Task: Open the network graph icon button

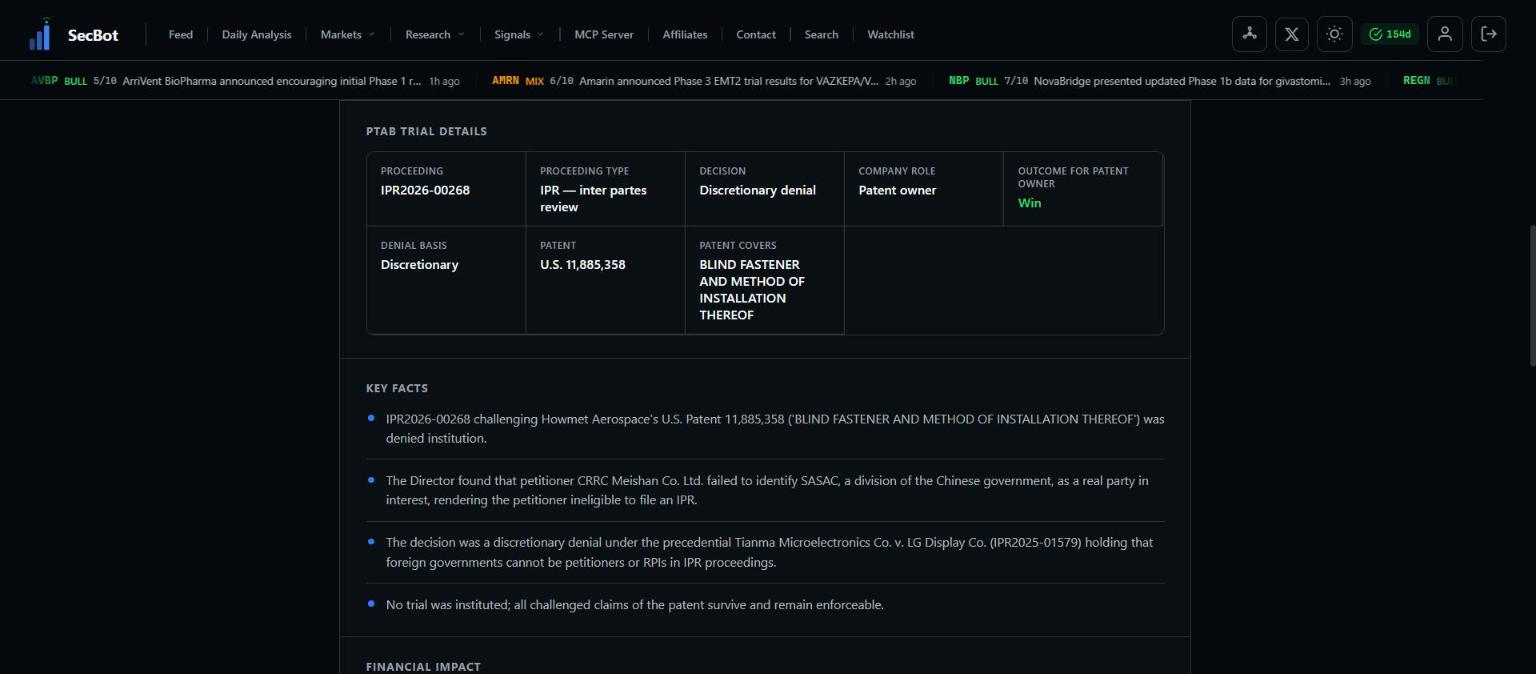Action: [1249, 34]
